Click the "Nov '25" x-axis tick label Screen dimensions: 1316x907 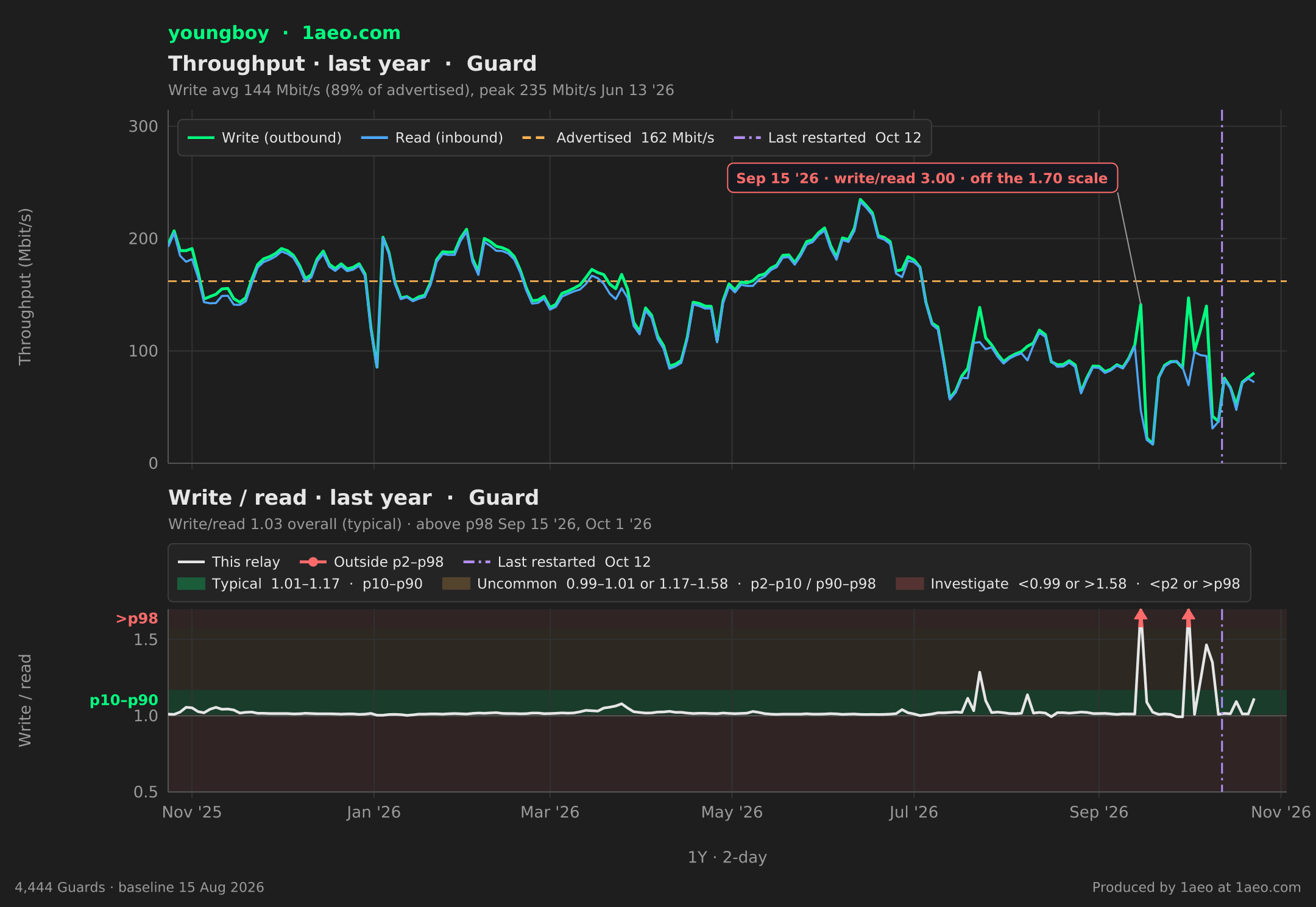[192, 813]
